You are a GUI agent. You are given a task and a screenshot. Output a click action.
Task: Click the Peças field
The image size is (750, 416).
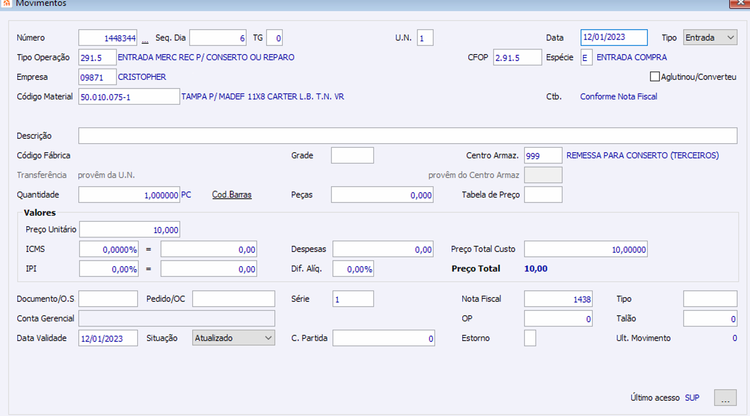[382, 195]
